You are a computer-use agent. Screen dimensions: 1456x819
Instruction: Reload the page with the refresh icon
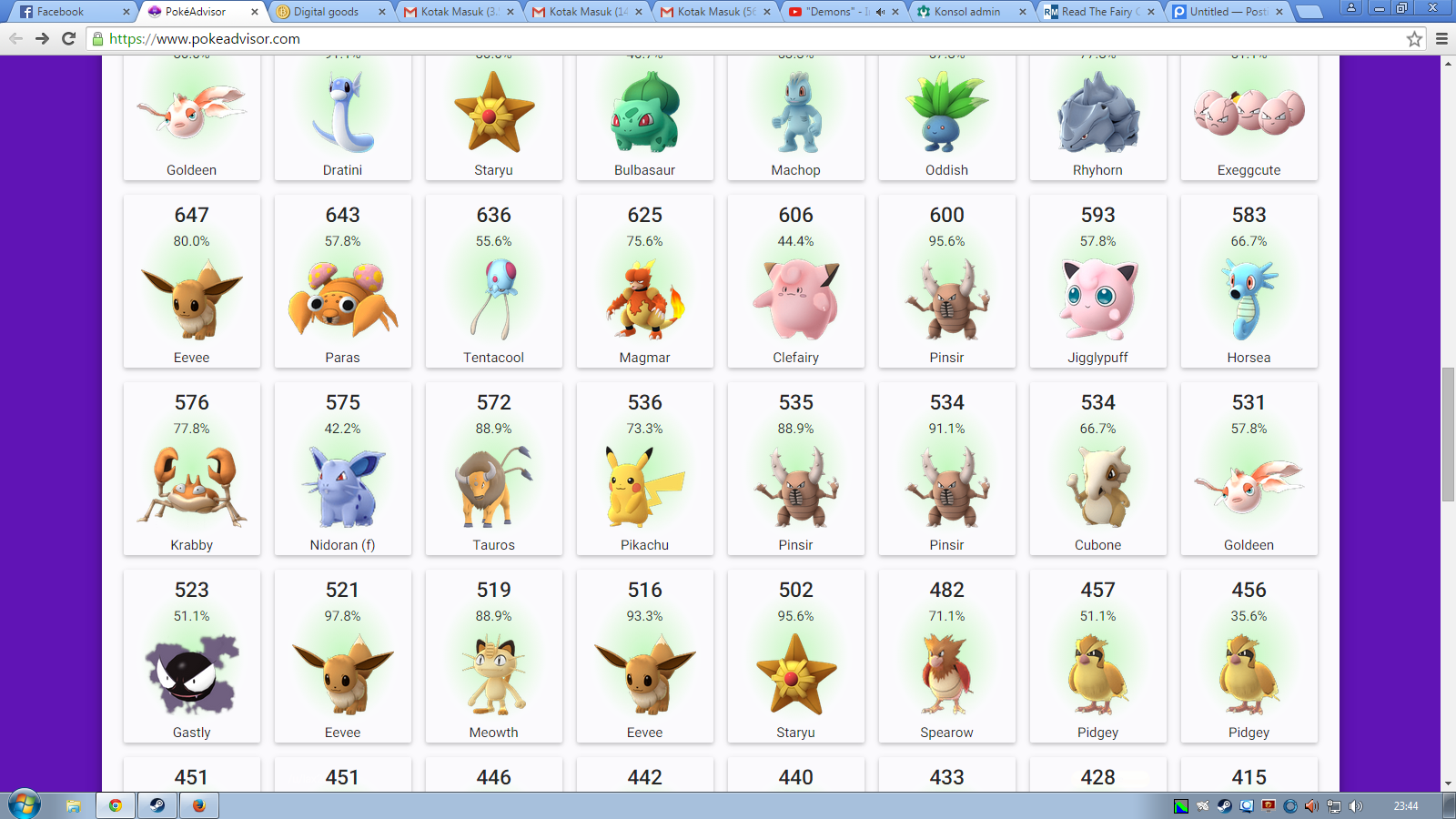pyautogui.click(x=68, y=38)
